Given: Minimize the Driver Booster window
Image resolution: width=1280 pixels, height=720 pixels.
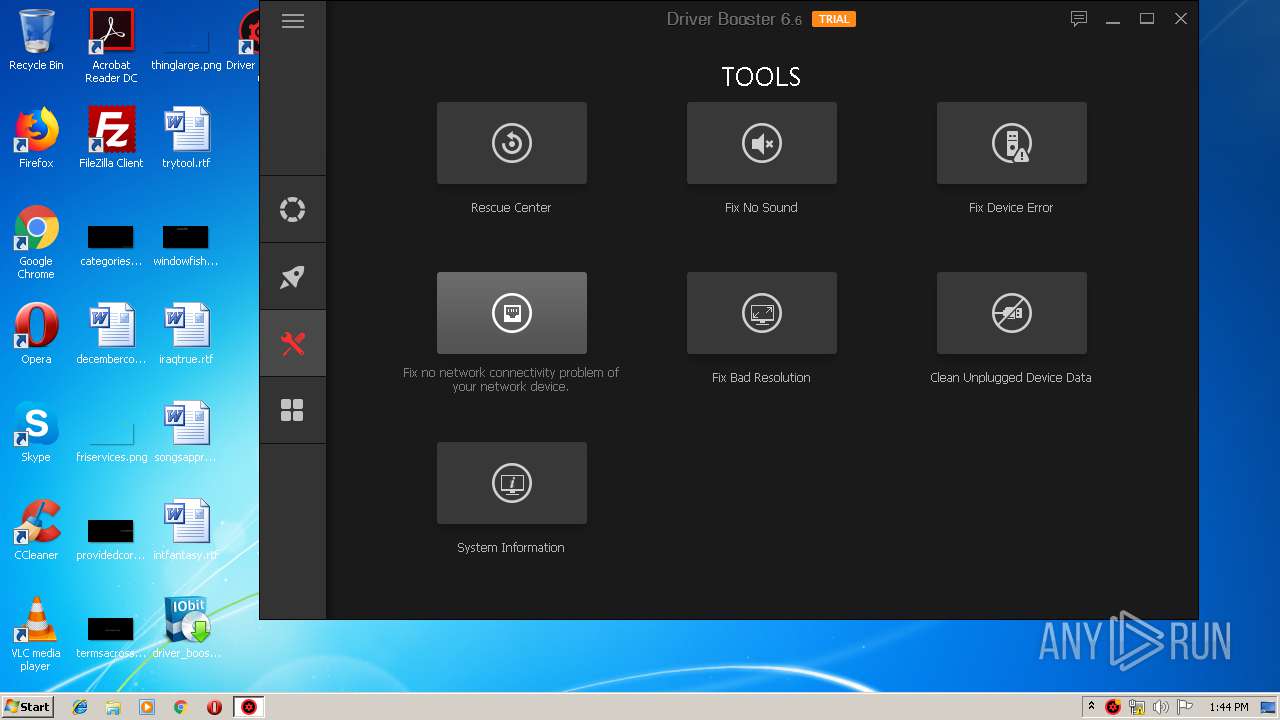Looking at the screenshot, I should pyautogui.click(x=1113, y=19).
